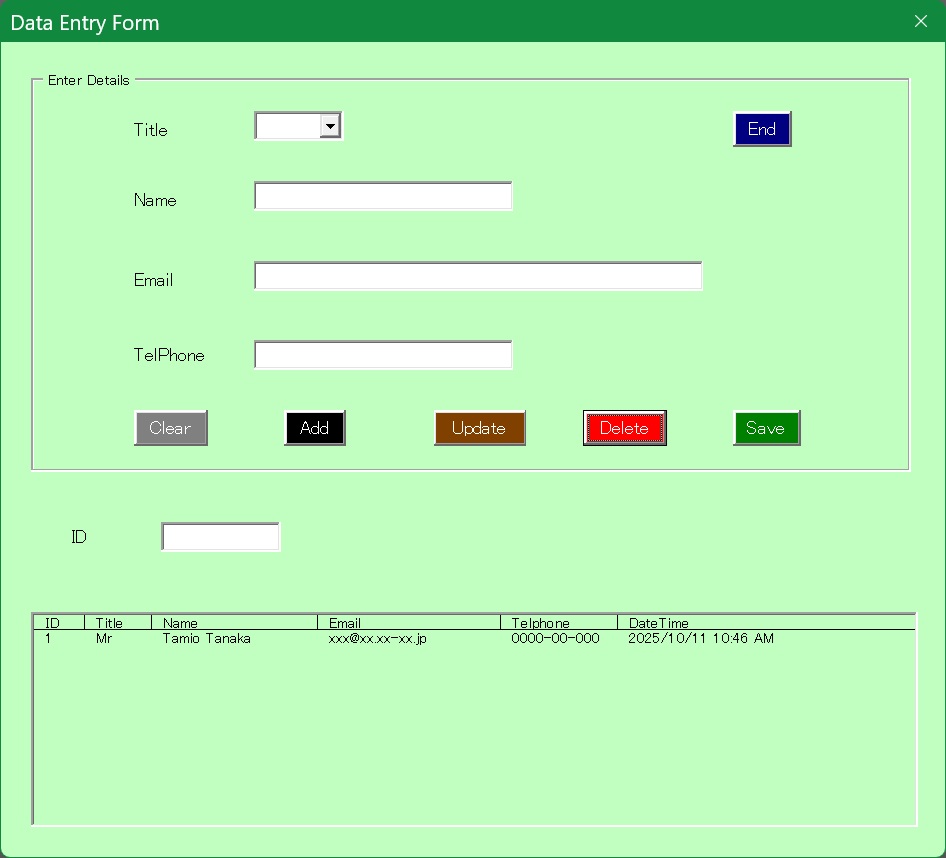Close the Data Entry Form window
This screenshot has width=946, height=858.
pos(921,21)
